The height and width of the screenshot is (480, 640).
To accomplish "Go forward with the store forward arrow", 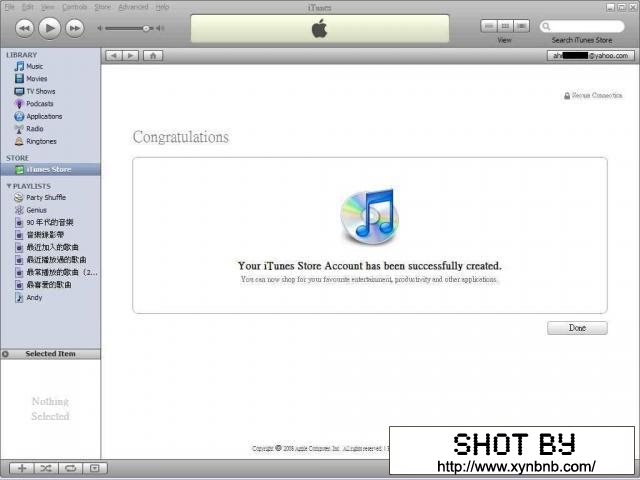I will 131,56.
